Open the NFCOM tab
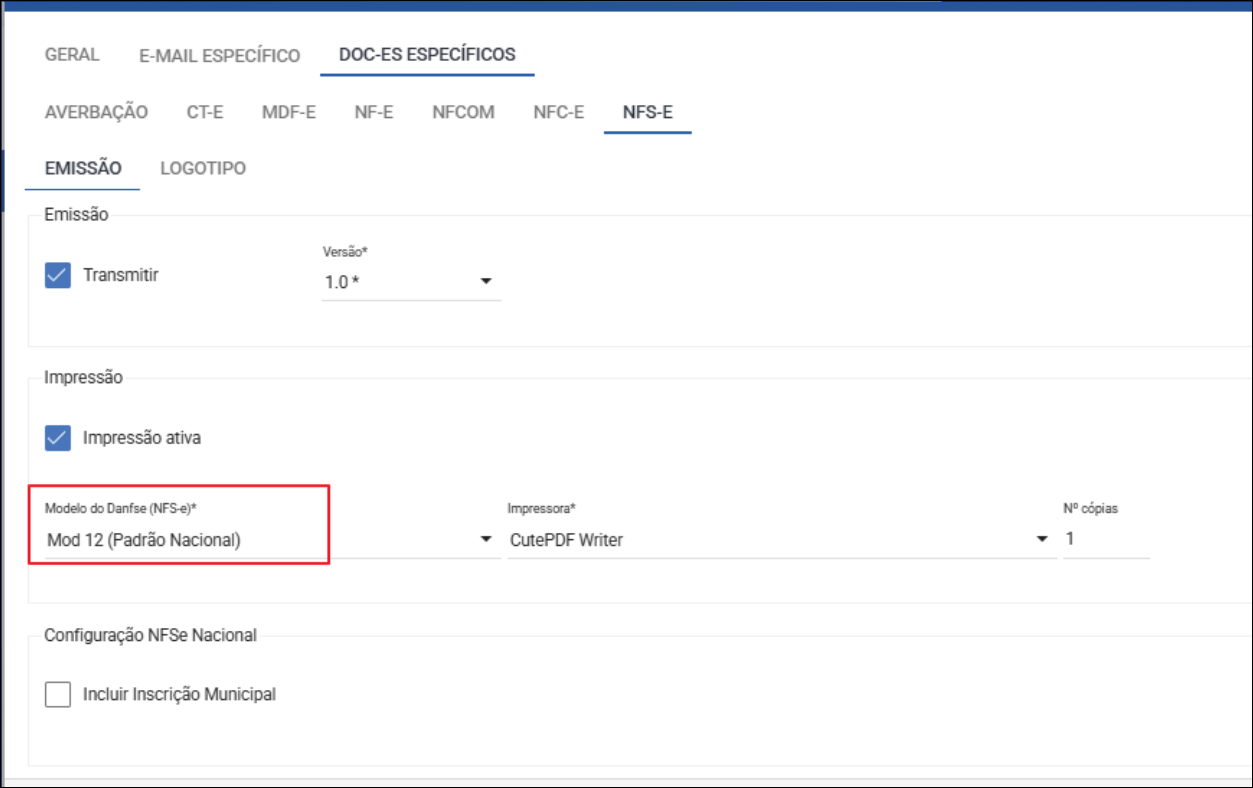The height and width of the screenshot is (788, 1253). tap(463, 112)
